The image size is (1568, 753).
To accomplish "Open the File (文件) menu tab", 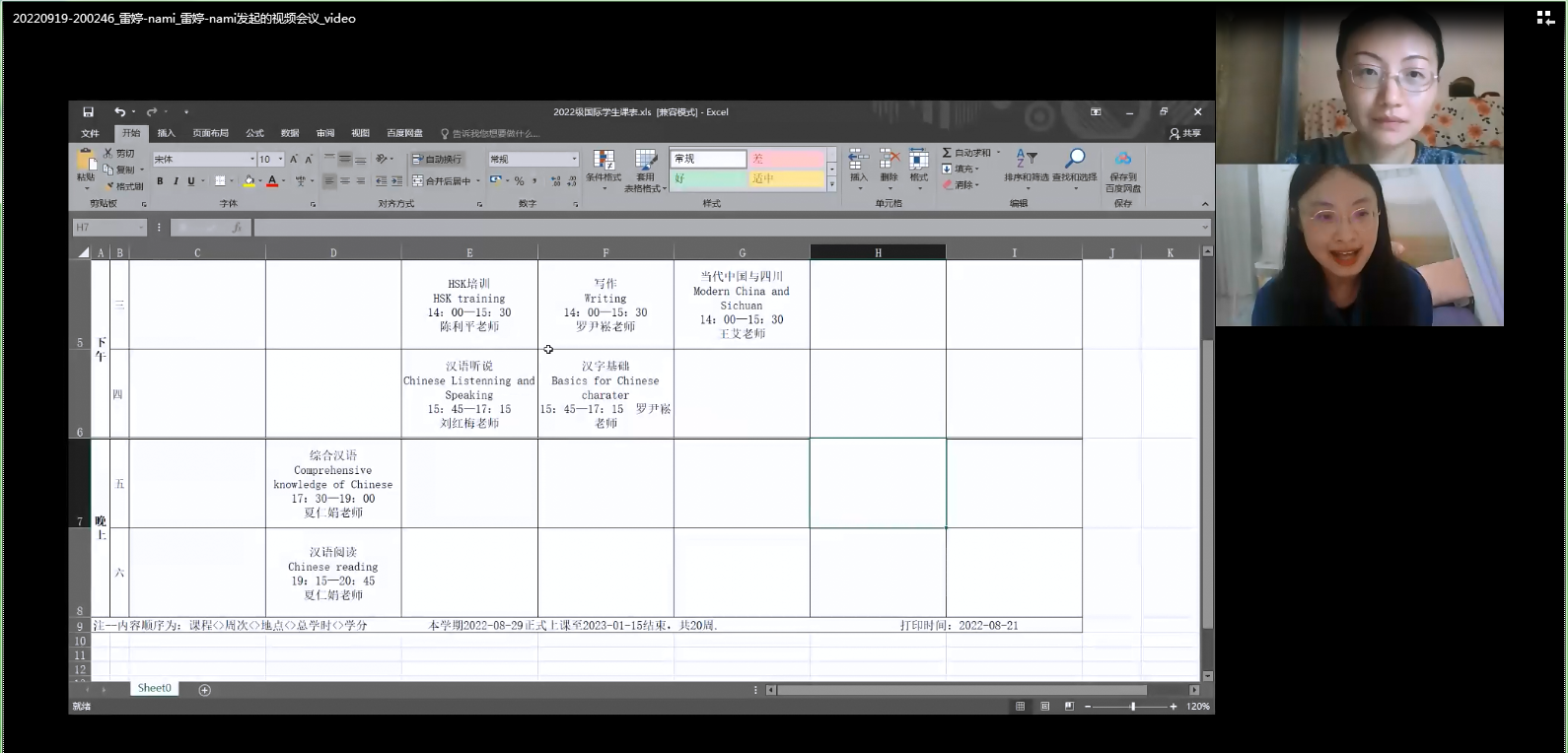I will point(90,133).
